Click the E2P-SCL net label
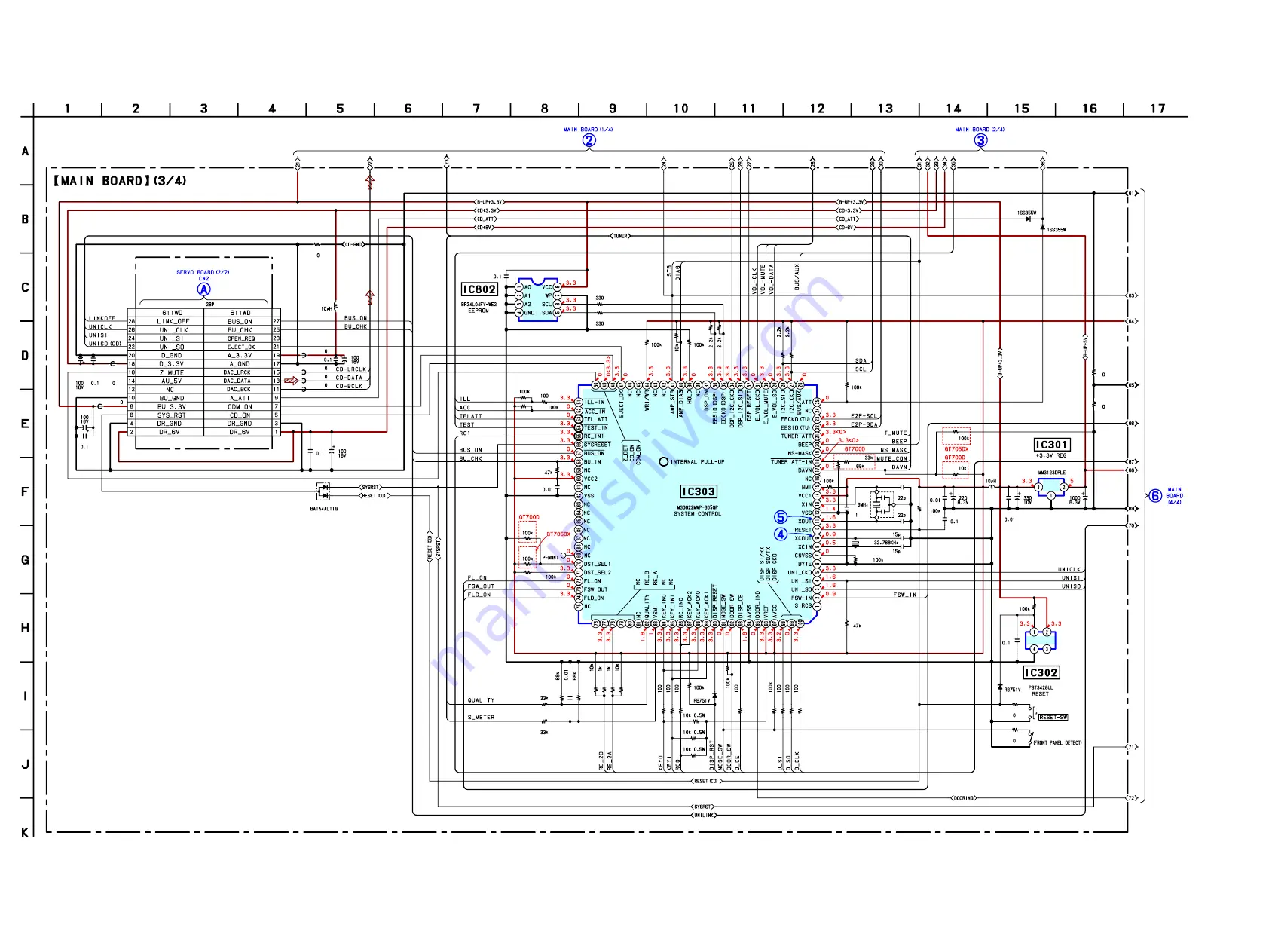Screen dimensions: 1266x952 coord(864,415)
